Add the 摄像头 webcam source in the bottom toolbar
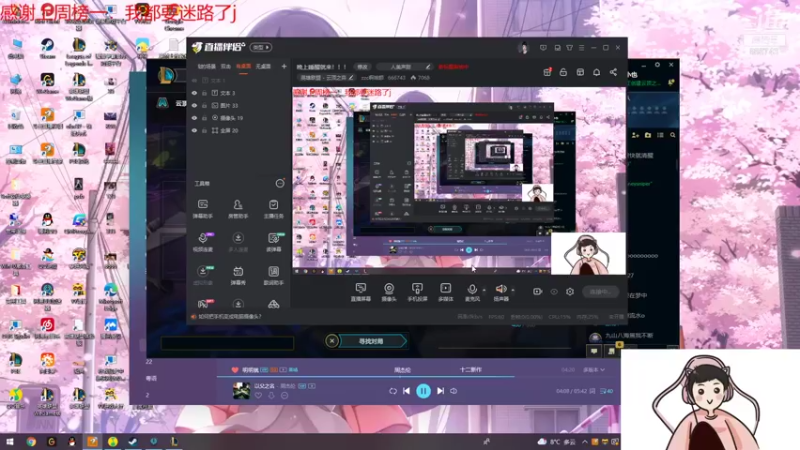800x450 pixels. [x=389, y=292]
